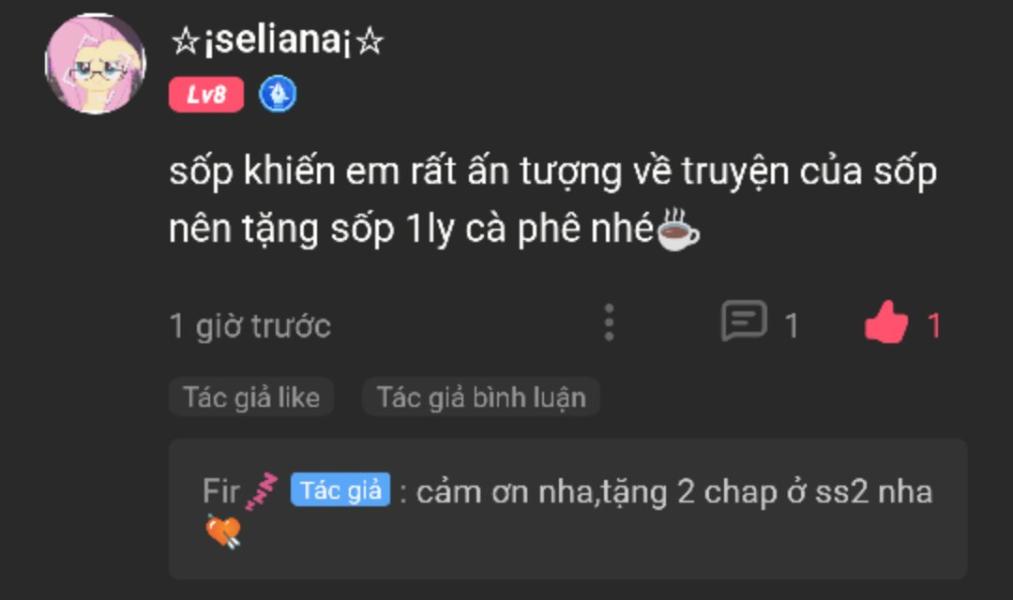
Task: Toggle the pink thumbs-up like icon
Action: pyautogui.click(x=886, y=322)
